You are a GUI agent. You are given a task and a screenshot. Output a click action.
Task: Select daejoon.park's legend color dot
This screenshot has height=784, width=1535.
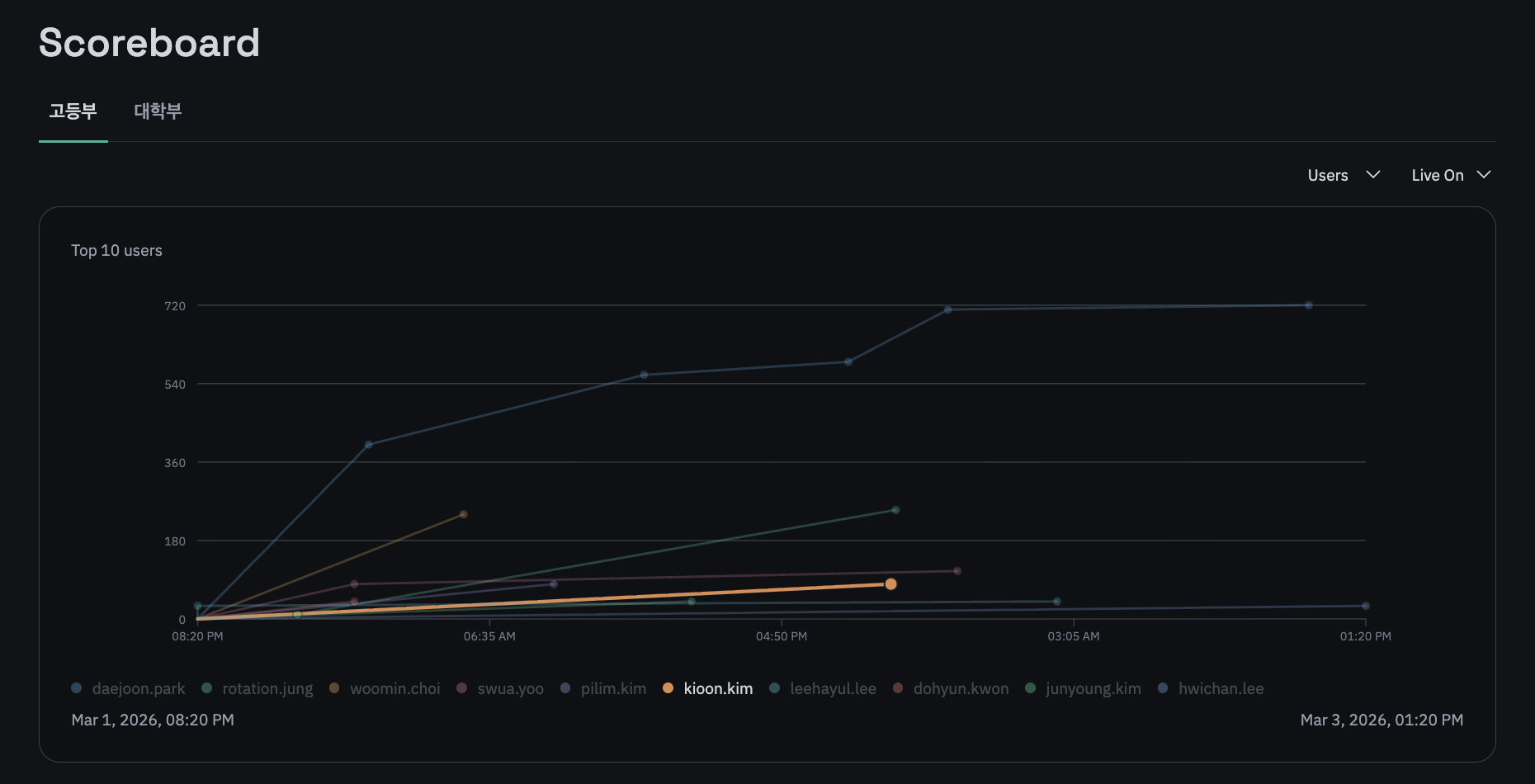pos(78,687)
